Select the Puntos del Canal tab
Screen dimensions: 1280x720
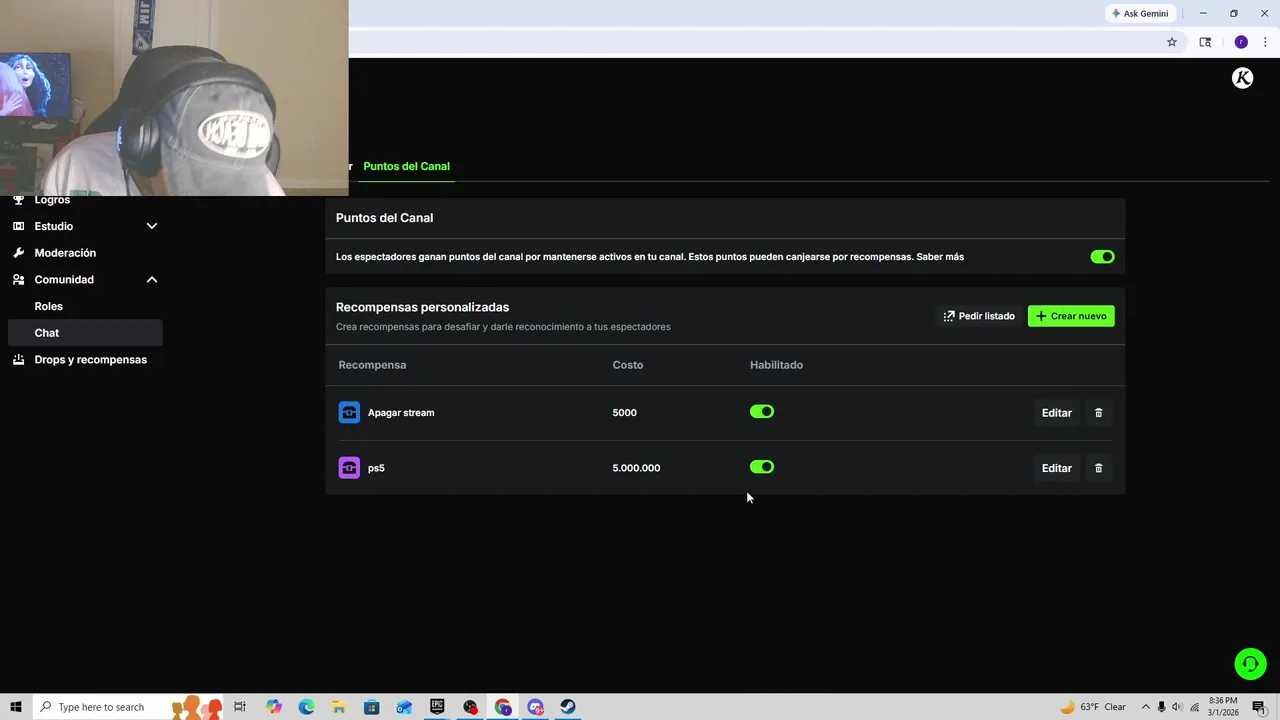pos(406,166)
